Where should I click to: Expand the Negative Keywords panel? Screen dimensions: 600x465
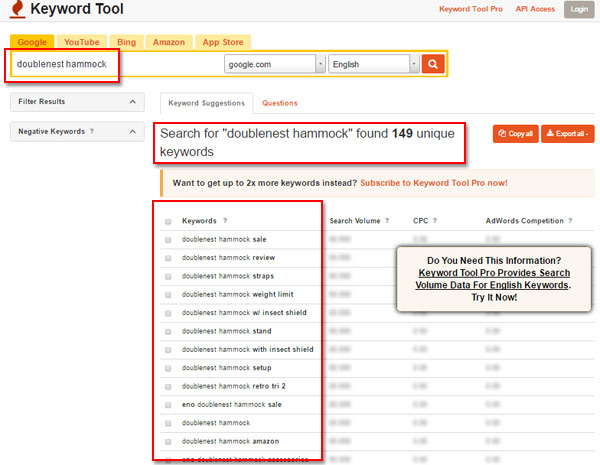point(77,132)
